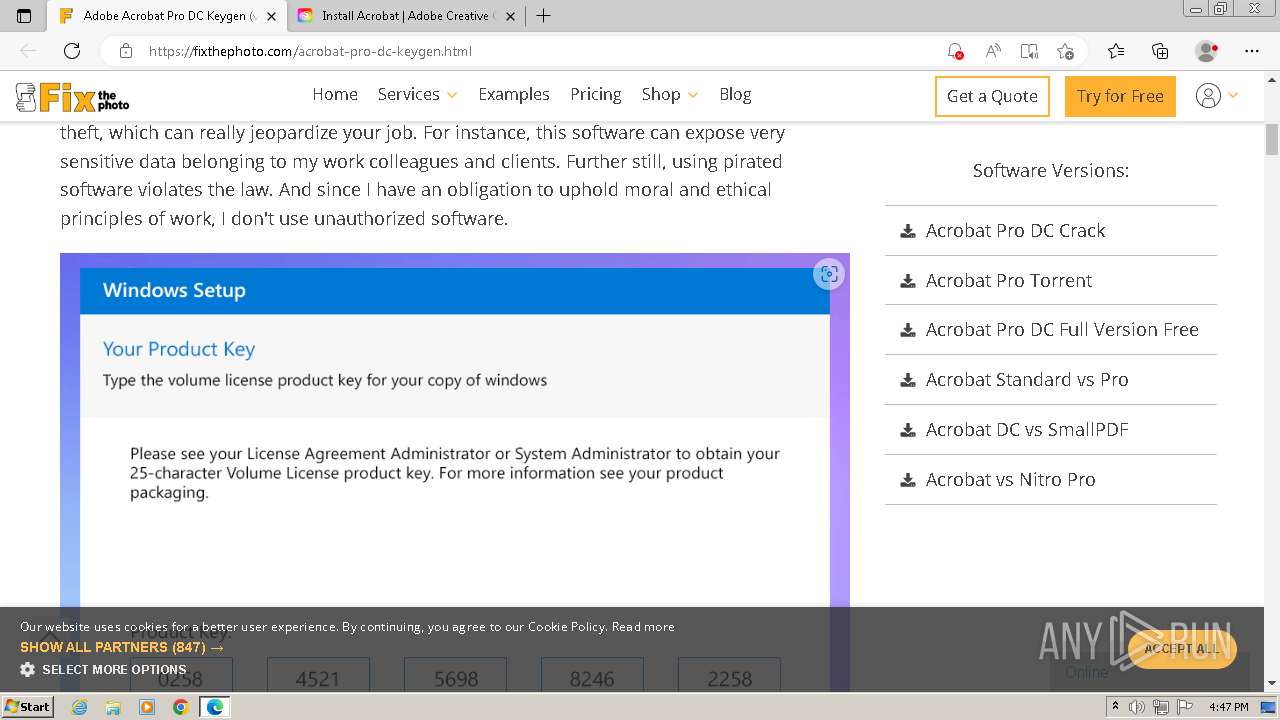The height and width of the screenshot is (720, 1280).
Task: Open the Blog page
Action: 735,94
